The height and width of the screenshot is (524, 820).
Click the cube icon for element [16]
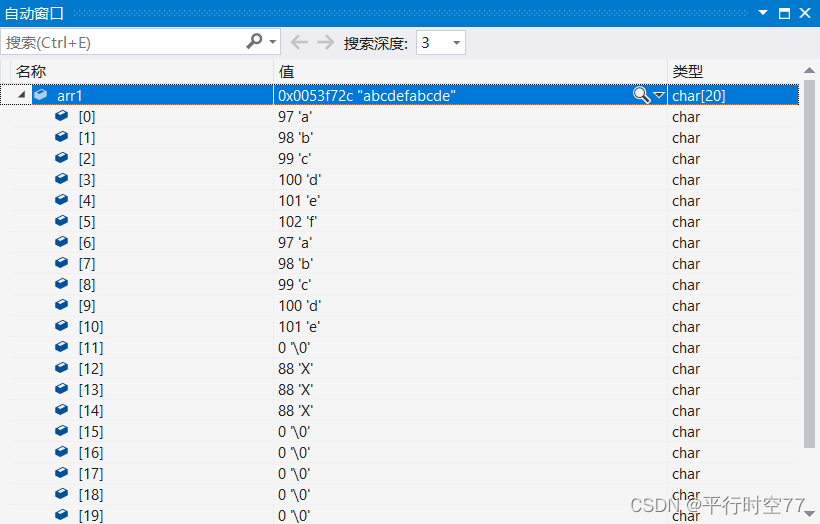coord(62,451)
